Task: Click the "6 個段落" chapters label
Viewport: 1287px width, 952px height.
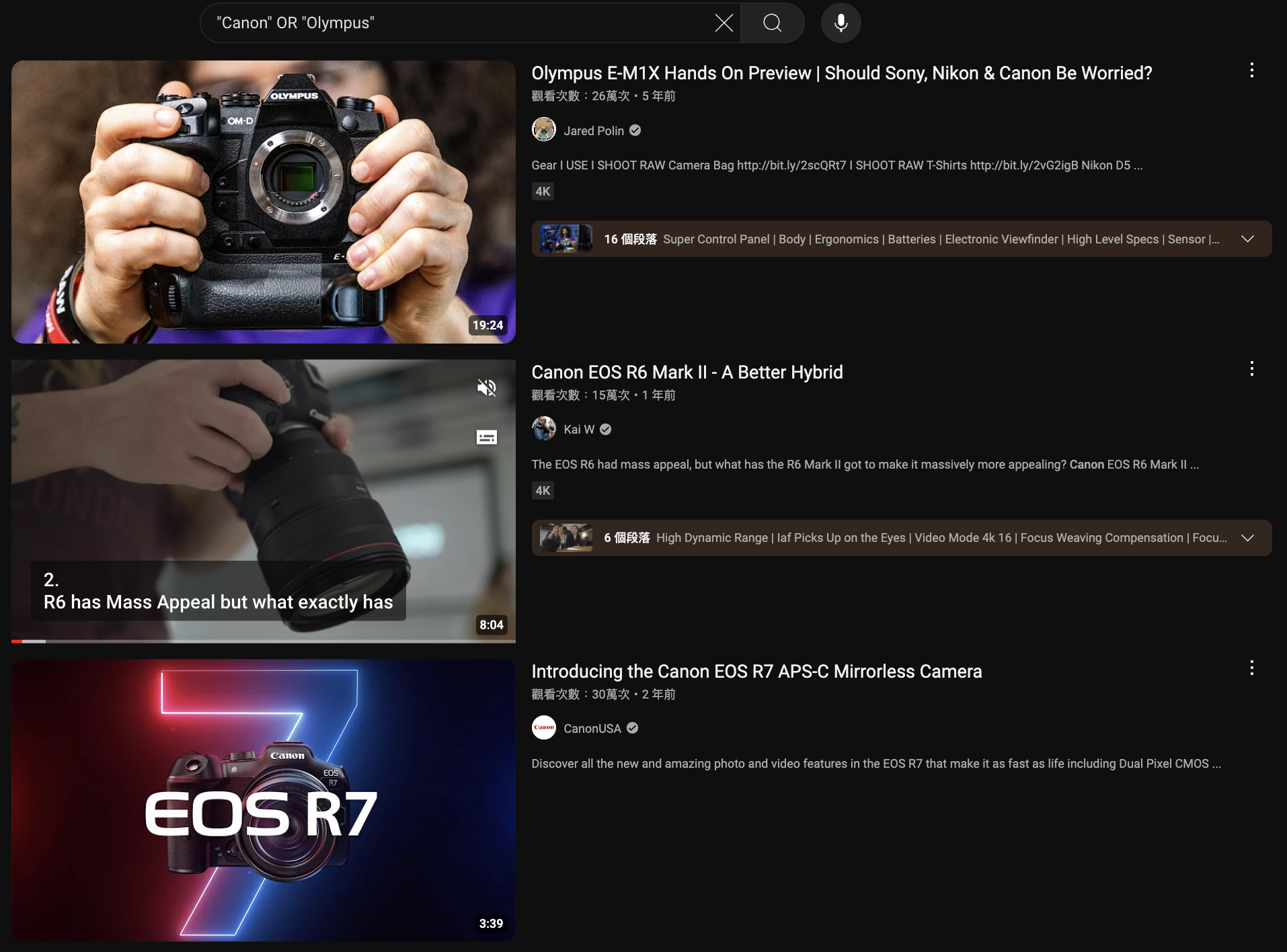Action: tap(627, 538)
